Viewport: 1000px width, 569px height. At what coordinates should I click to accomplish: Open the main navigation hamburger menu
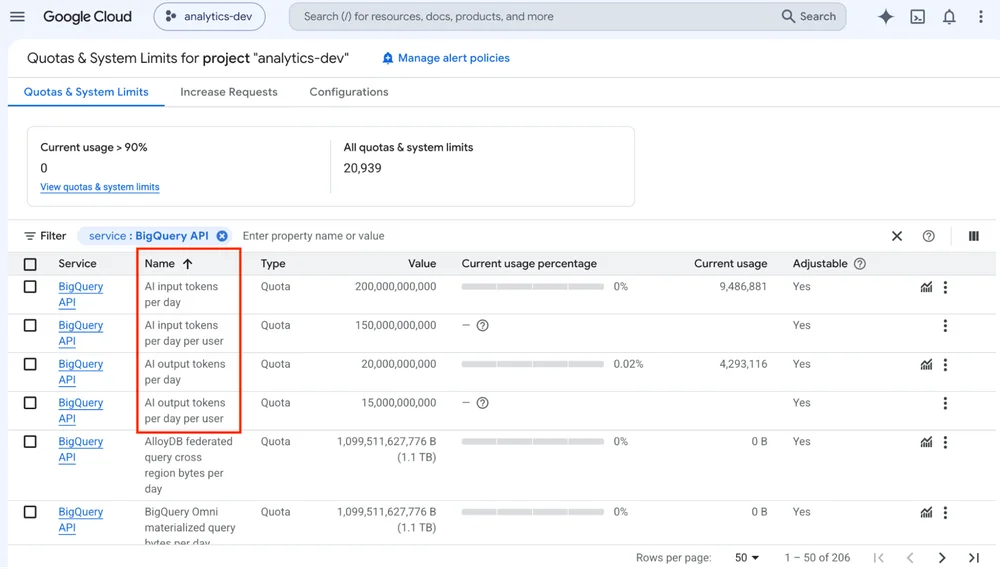click(17, 17)
